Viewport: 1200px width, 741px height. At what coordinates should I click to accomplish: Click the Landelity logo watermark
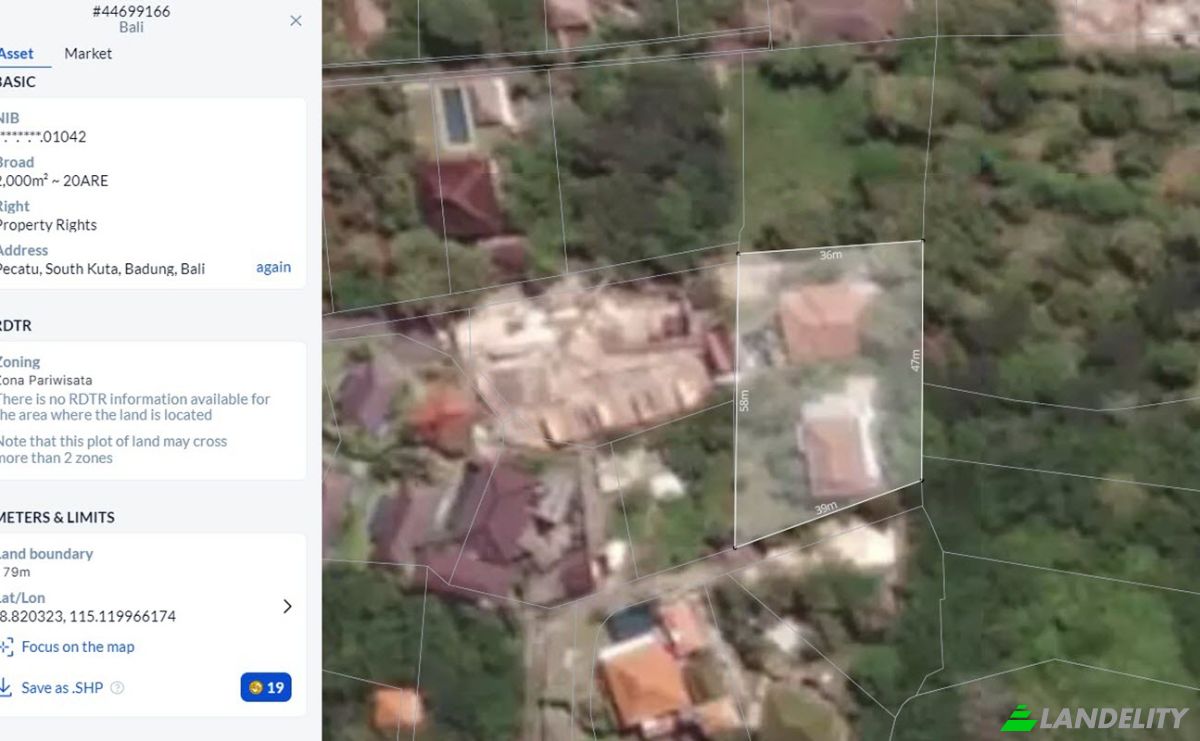[x=1094, y=717]
